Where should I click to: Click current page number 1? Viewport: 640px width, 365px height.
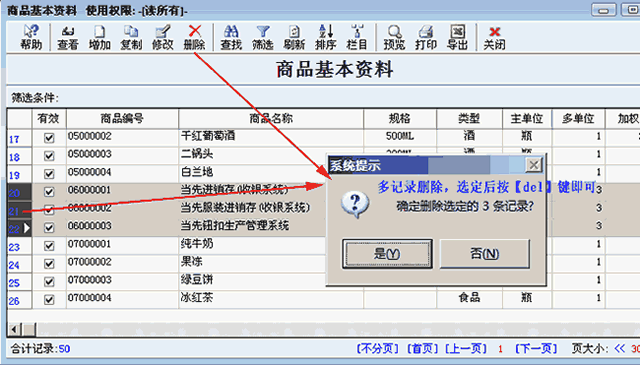click(500, 349)
